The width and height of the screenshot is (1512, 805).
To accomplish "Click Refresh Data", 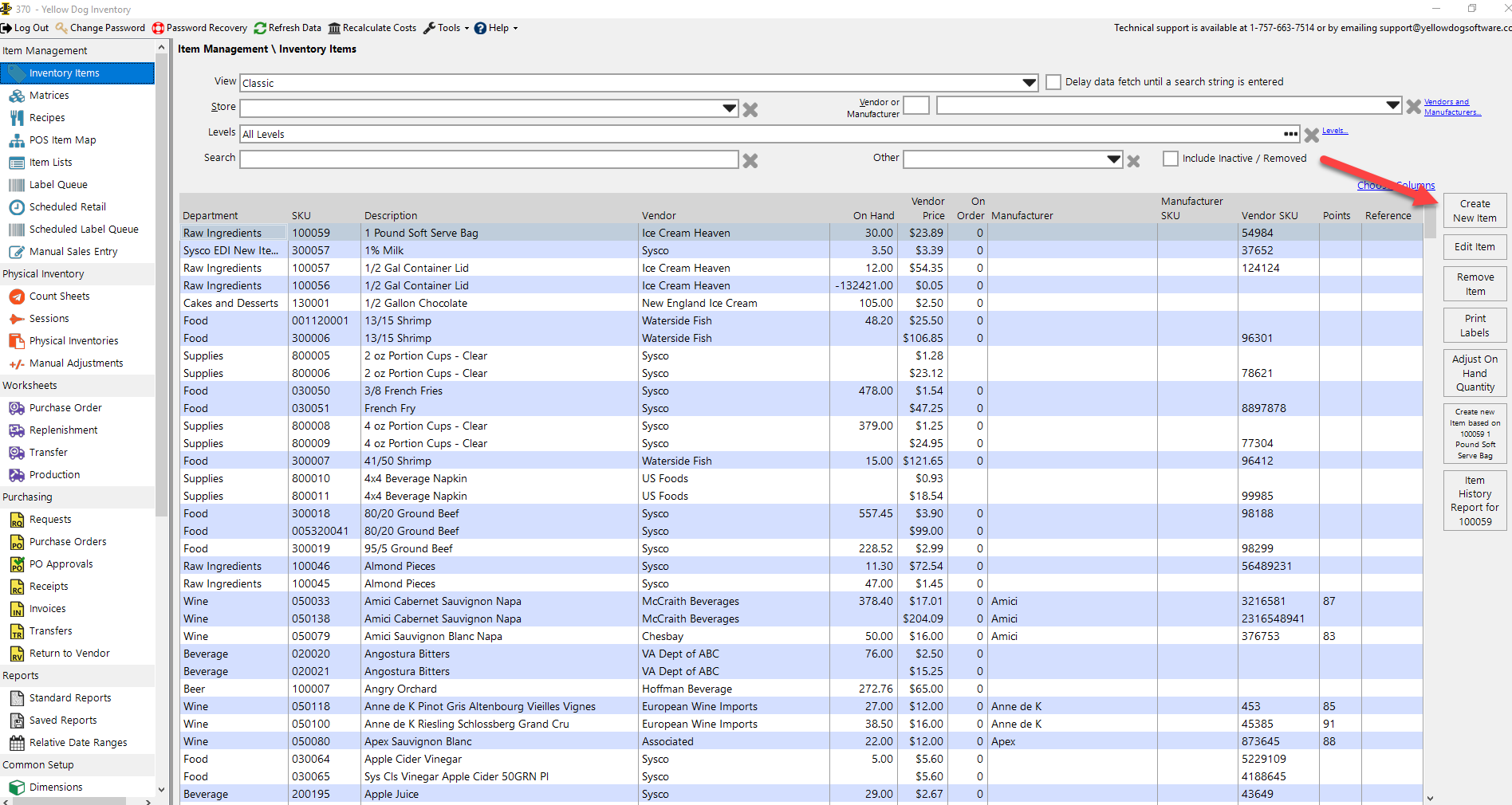I will 288,28.
